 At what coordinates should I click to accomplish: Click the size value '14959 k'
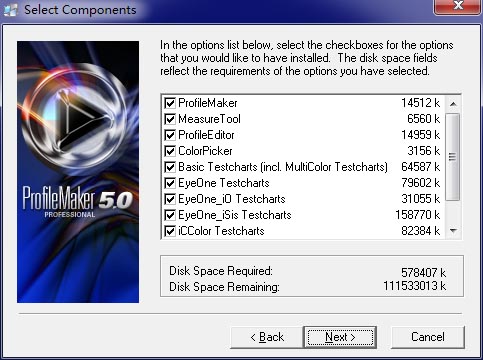pyautogui.click(x=420, y=135)
